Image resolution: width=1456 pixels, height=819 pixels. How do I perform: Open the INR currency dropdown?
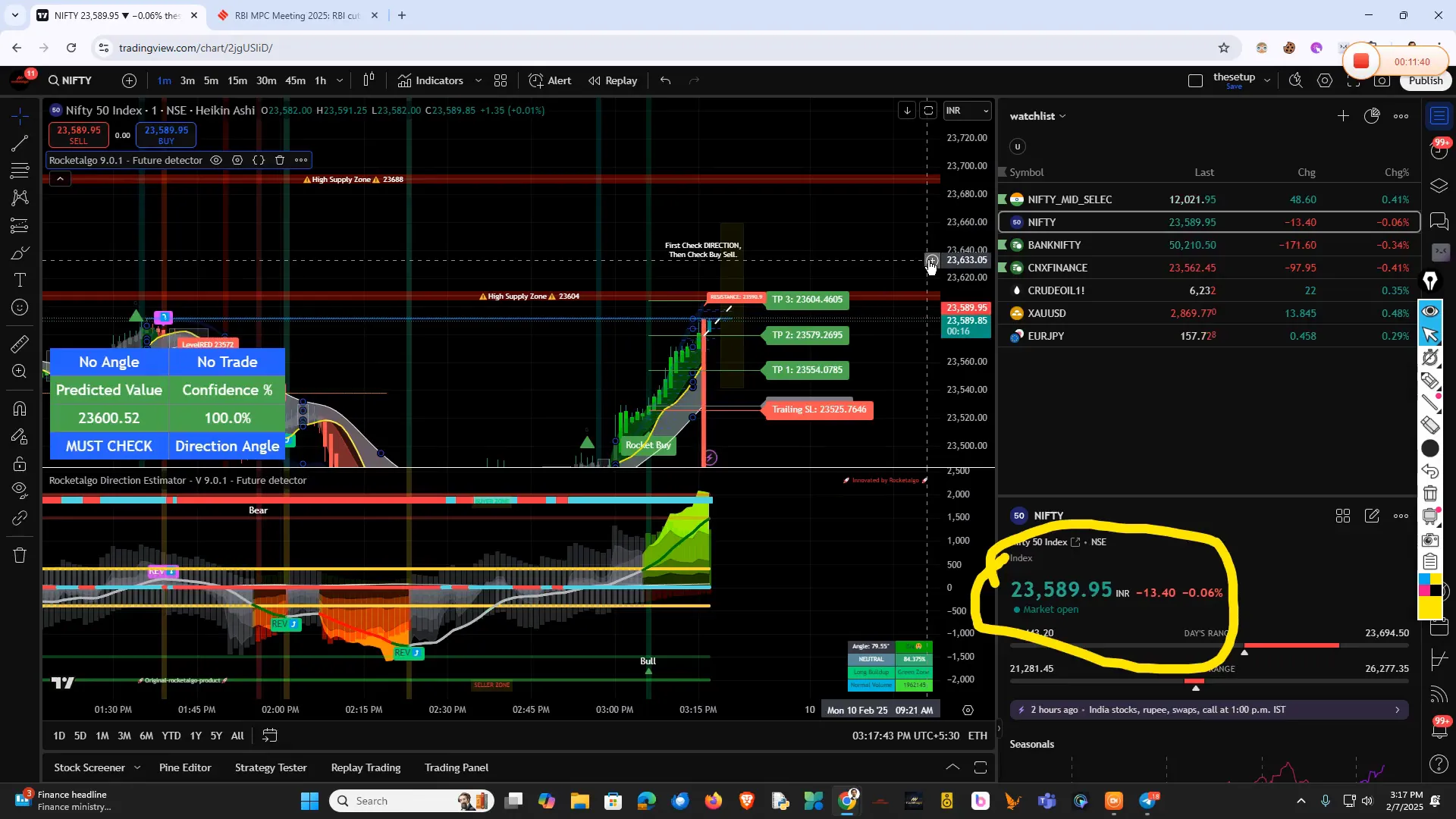pos(967,111)
